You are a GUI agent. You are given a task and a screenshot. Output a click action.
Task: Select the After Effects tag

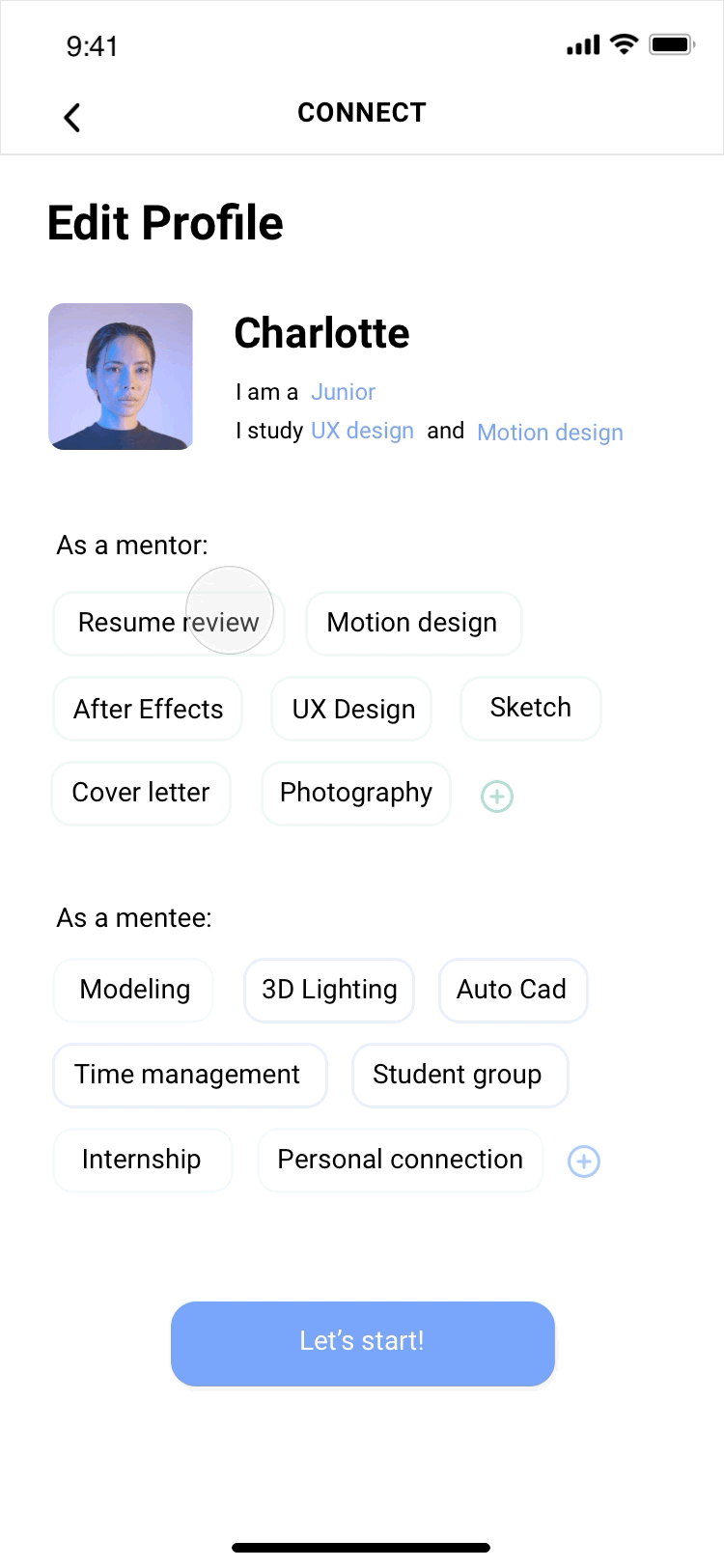(x=148, y=709)
